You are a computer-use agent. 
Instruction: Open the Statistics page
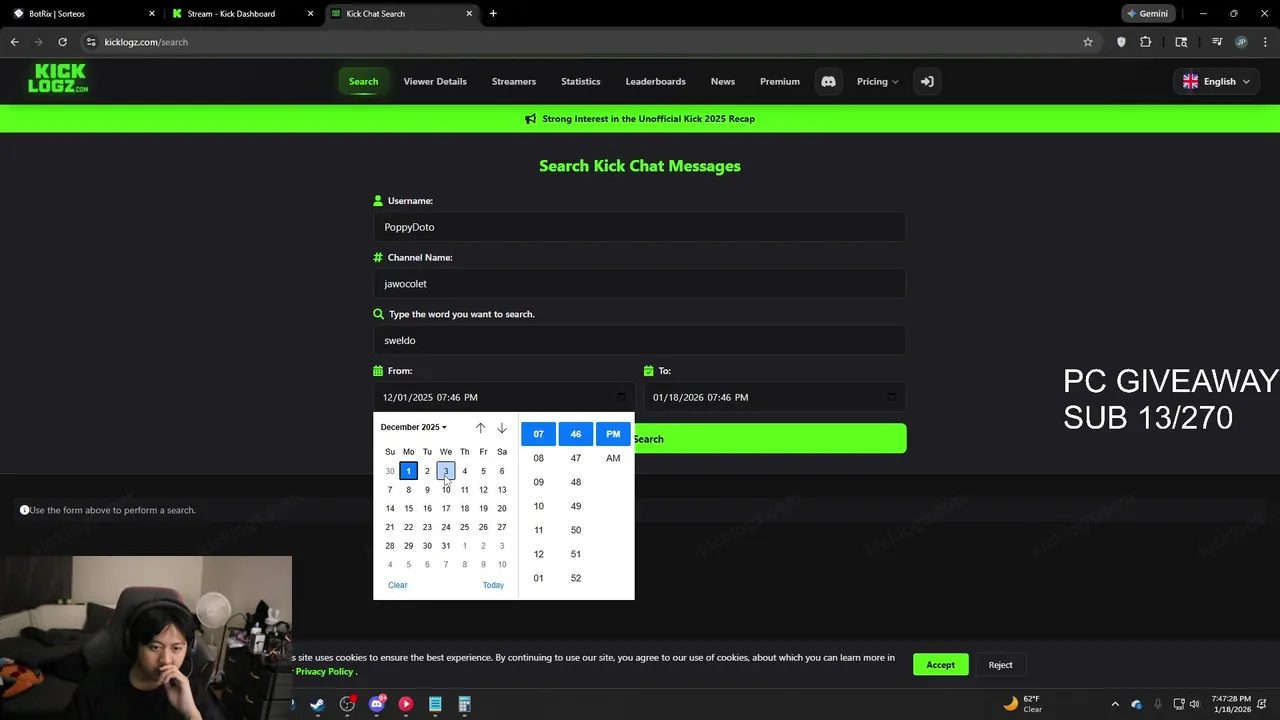point(581,81)
